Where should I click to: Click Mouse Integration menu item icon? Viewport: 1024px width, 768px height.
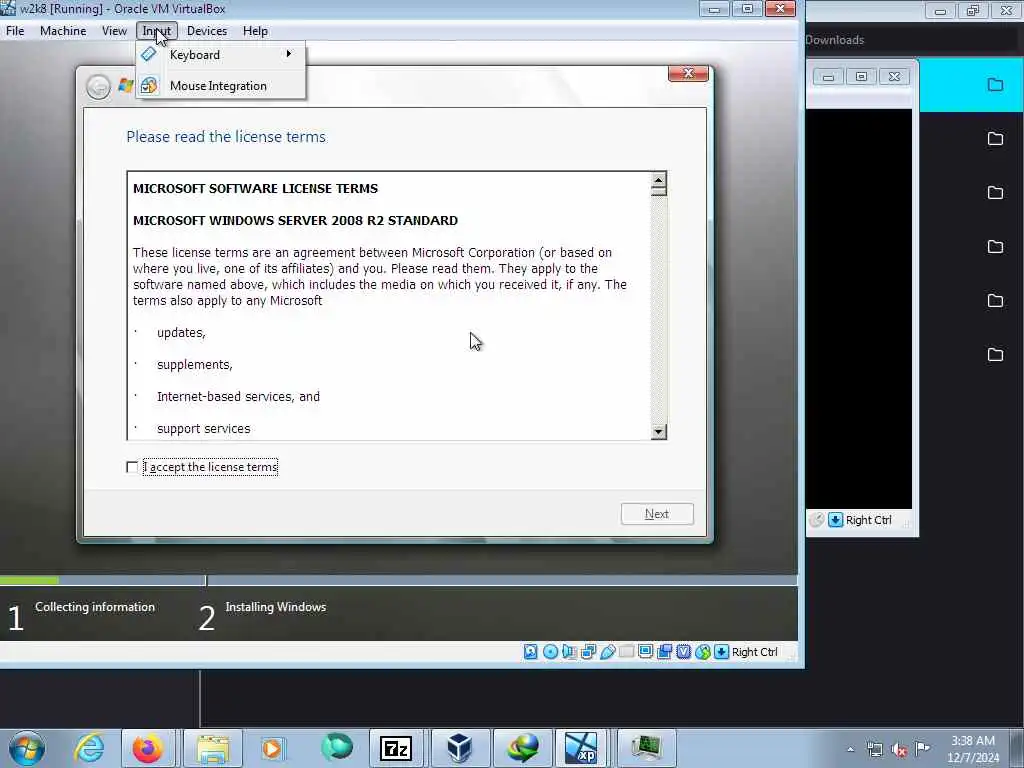(x=149, y=86)
